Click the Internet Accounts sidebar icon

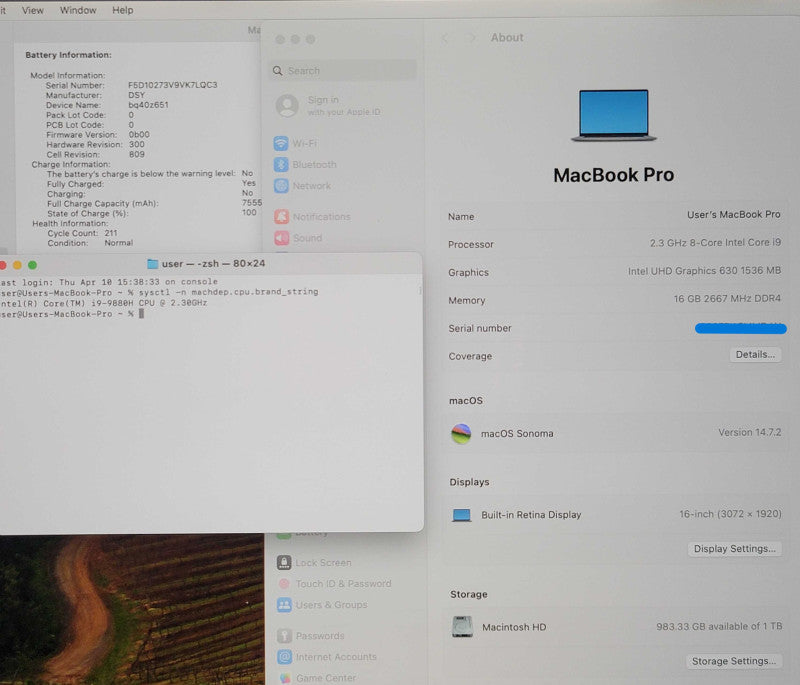tap(284, 657)
